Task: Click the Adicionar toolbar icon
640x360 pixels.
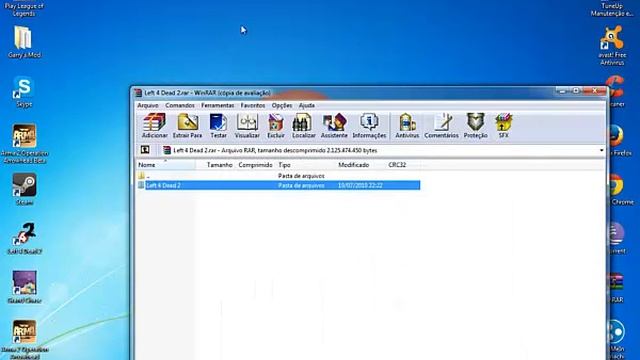Action: pos(154,126)
